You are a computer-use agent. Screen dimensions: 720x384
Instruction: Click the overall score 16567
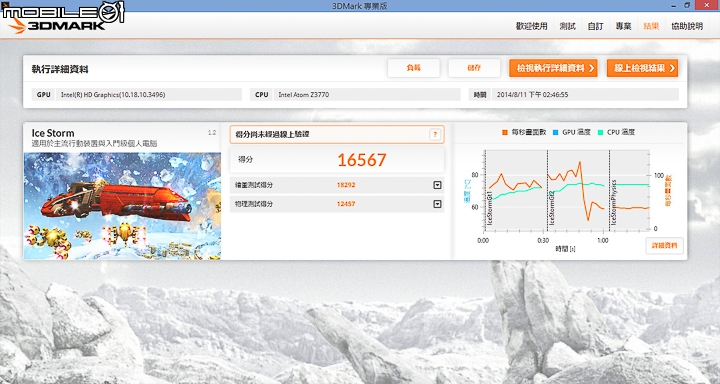pyautogui.click(x=362, y=160)
